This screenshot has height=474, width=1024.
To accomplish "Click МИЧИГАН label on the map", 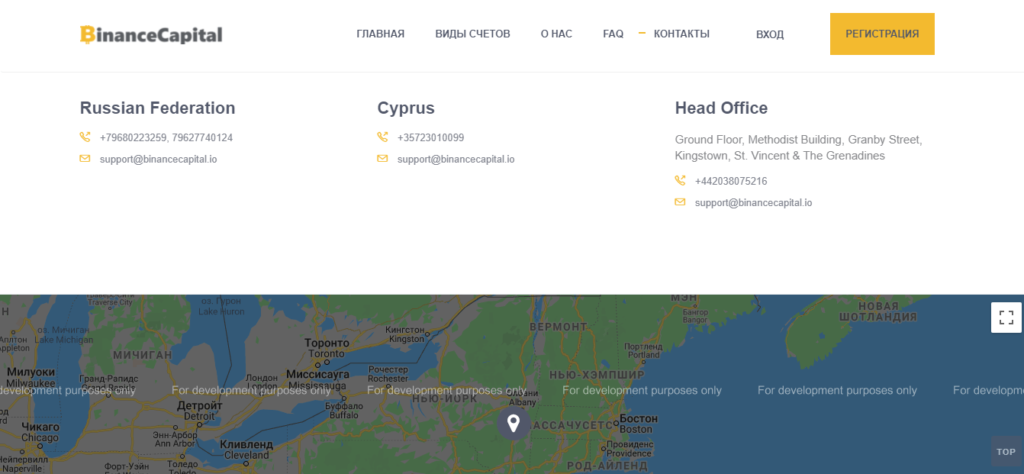I will click(x=142, y=355).
